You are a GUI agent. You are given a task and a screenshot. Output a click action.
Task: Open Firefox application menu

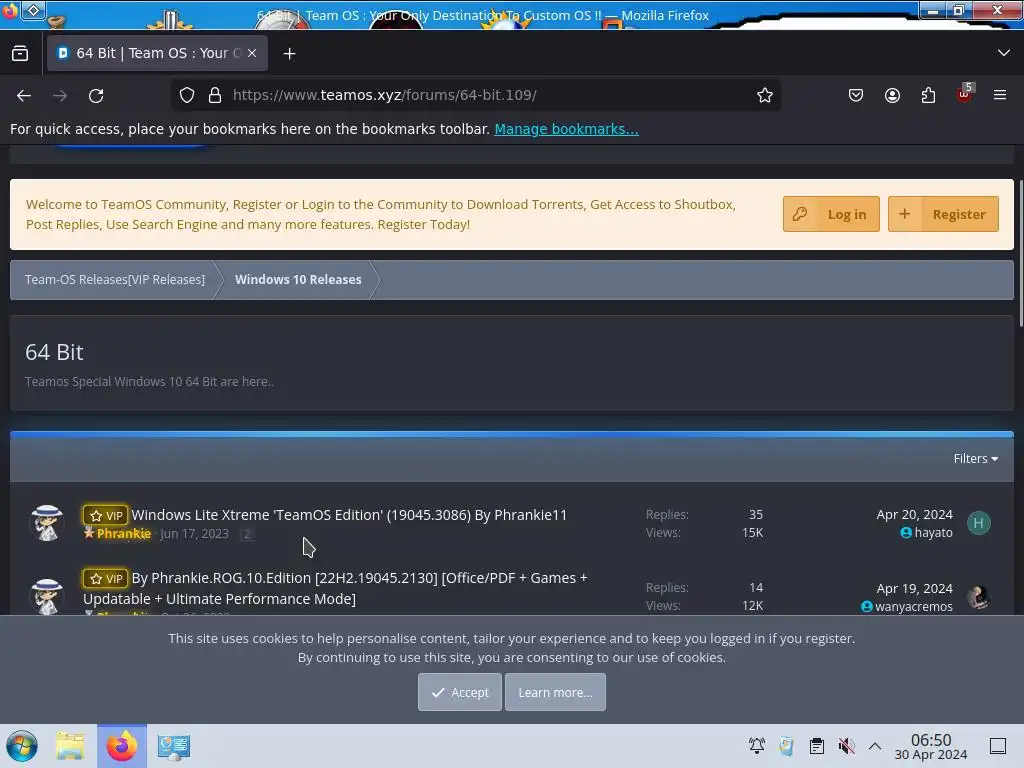1000,95
